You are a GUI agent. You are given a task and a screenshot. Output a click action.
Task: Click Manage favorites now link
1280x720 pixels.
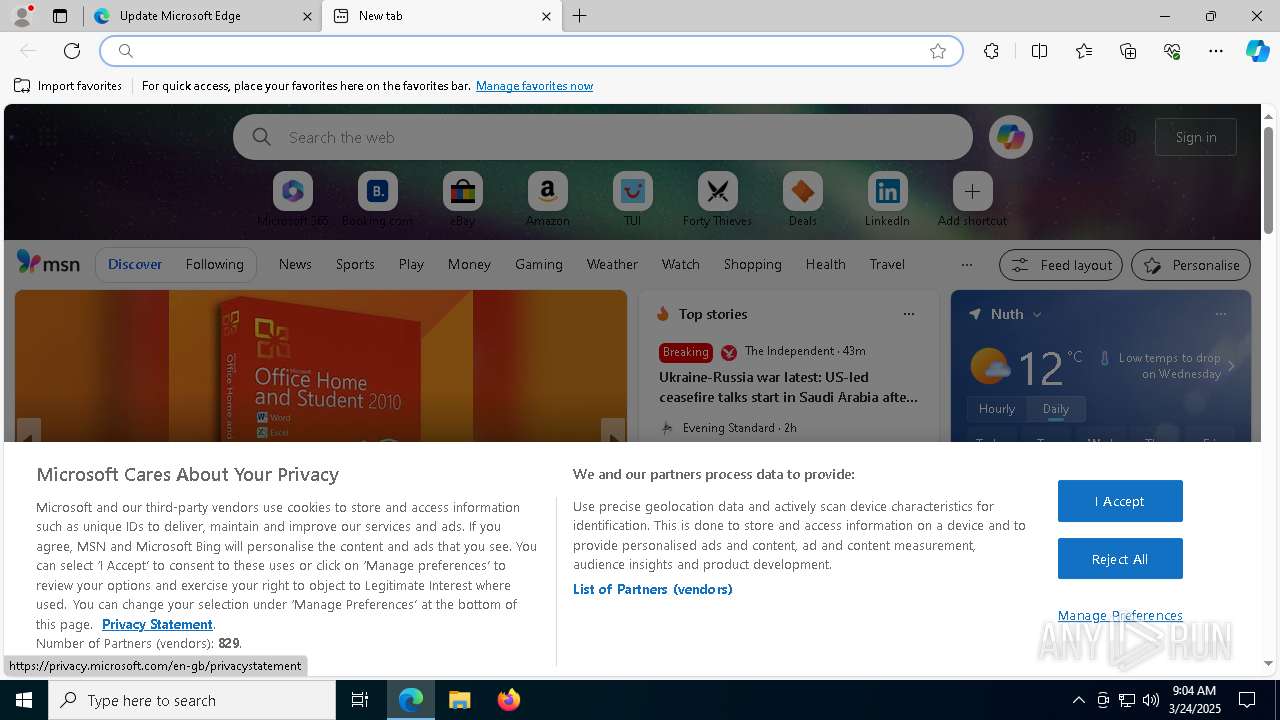click(534, 86)
